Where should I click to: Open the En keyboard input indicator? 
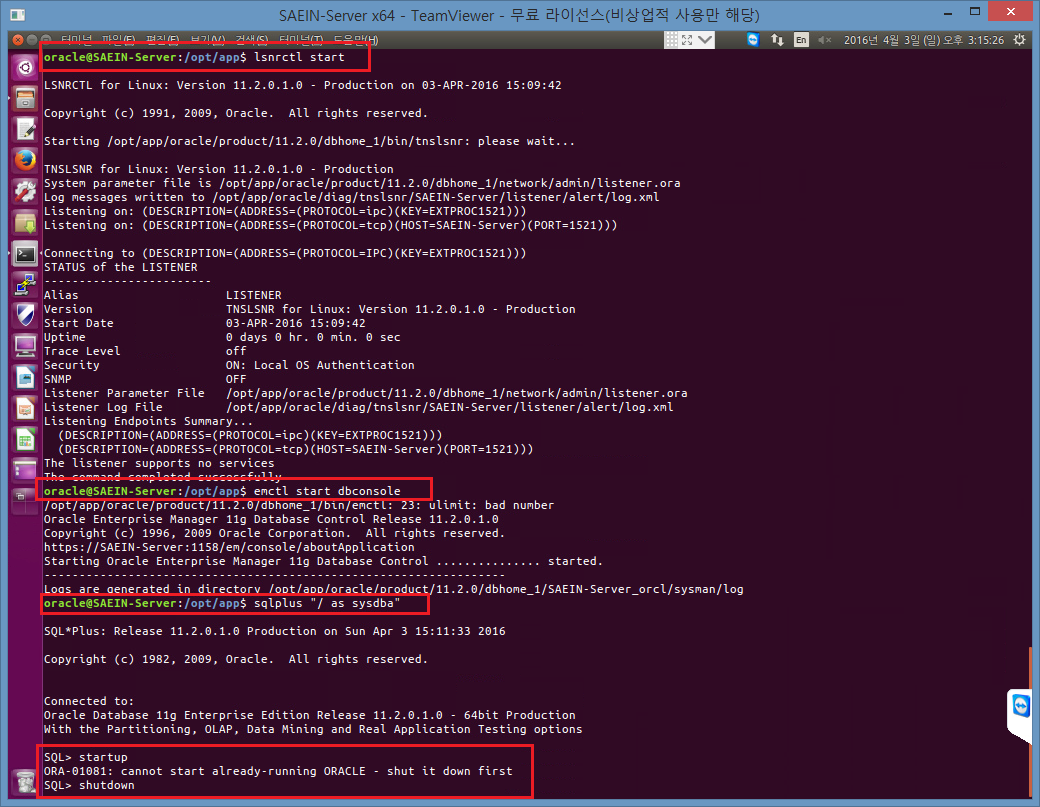tap(801, 40)
